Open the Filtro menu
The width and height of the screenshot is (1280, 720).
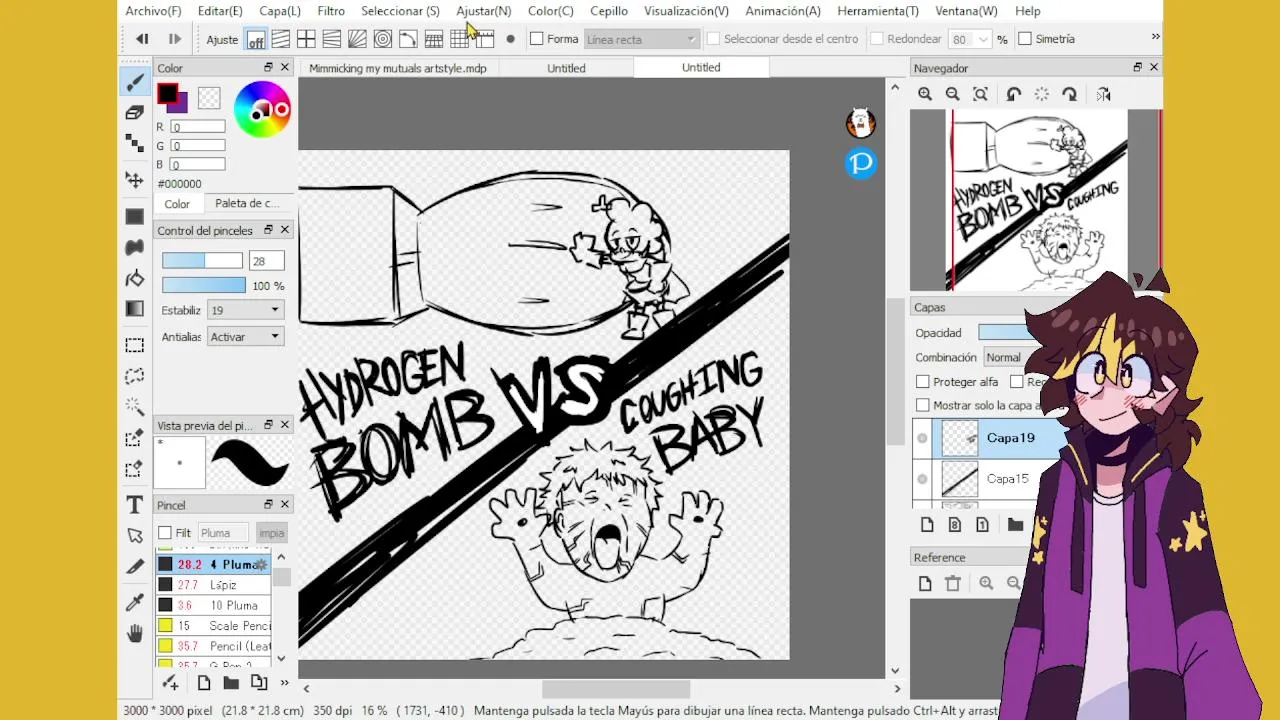pos(331,11)
